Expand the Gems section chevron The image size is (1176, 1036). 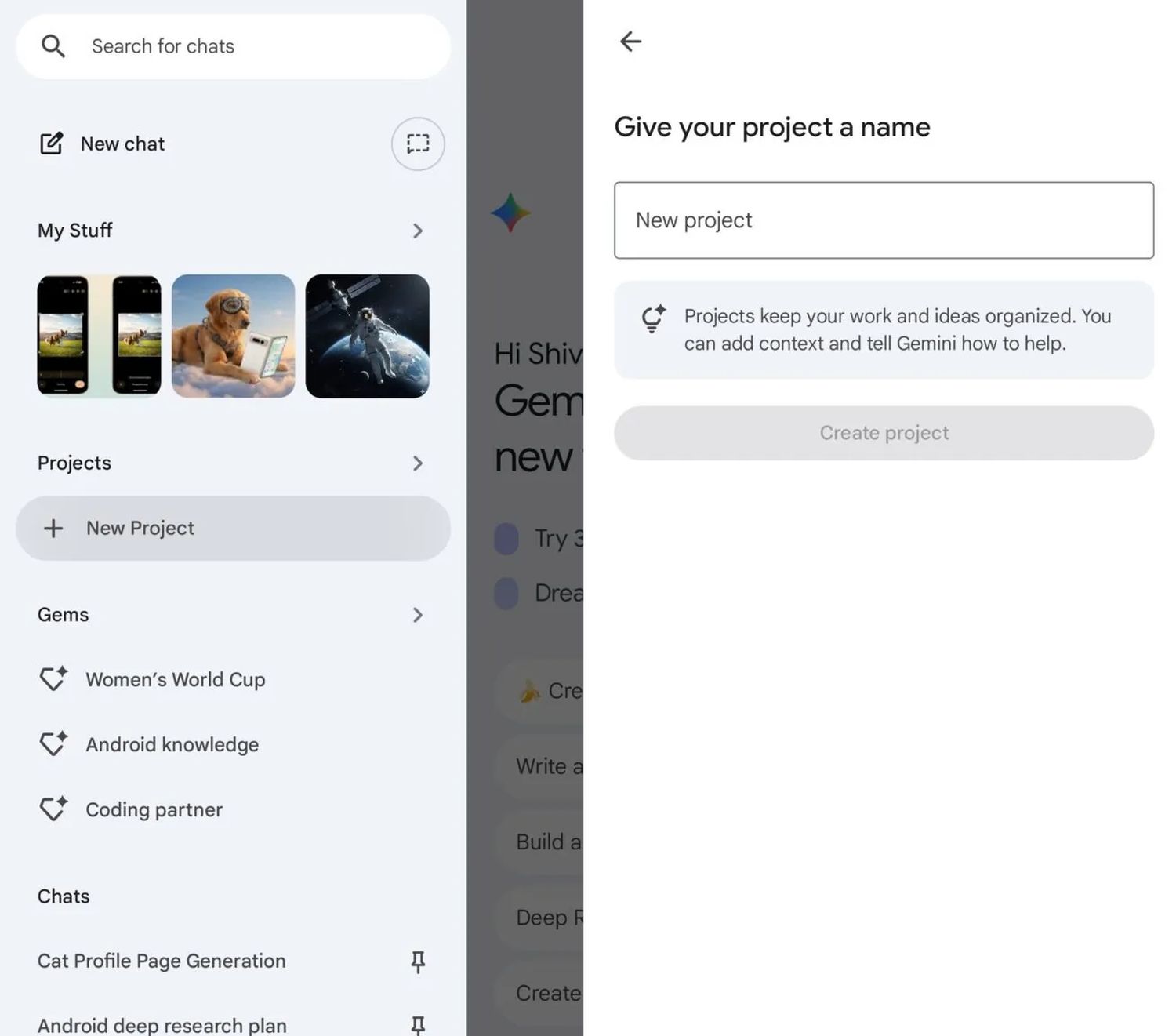pyautogui.click(x=417, y=615)
